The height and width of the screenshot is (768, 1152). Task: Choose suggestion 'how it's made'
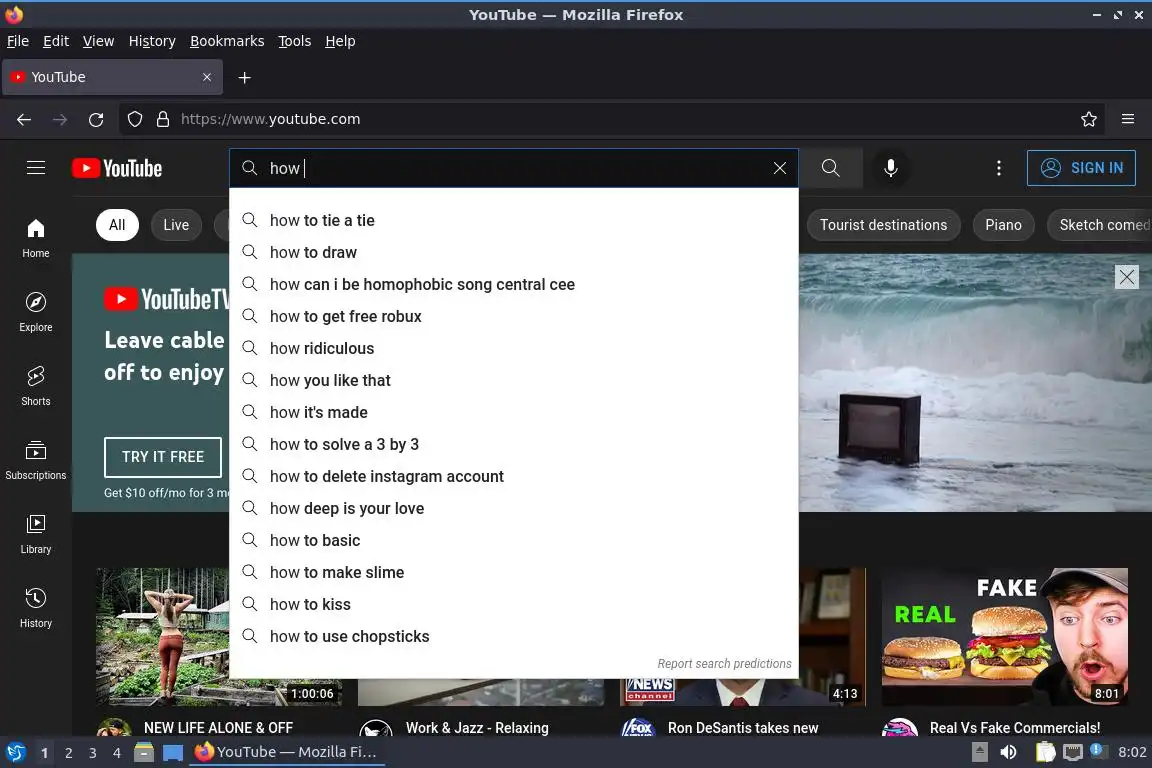pos(514,412)
